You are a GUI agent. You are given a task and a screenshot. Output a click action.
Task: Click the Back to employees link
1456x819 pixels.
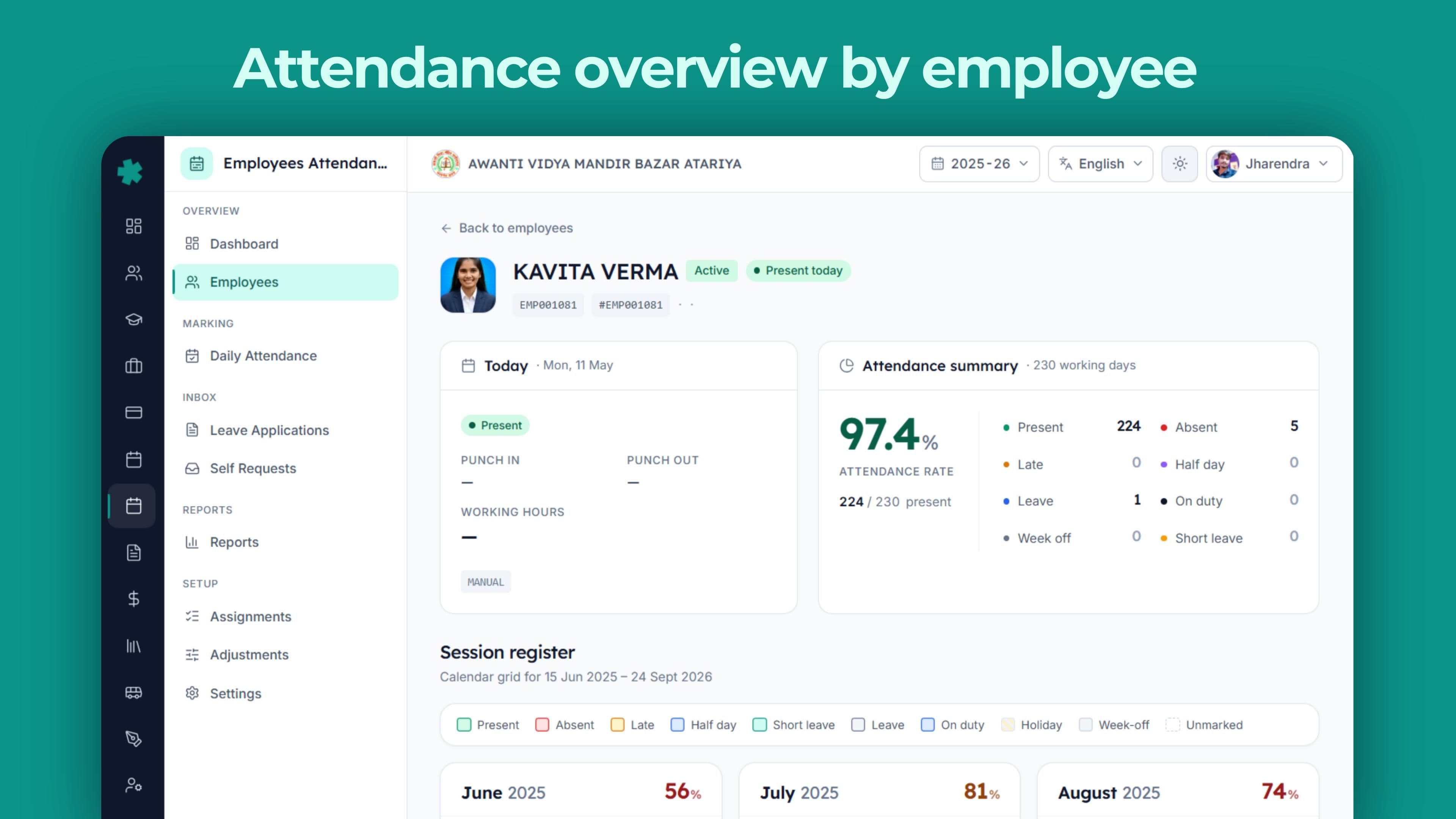tap(507, 228)
